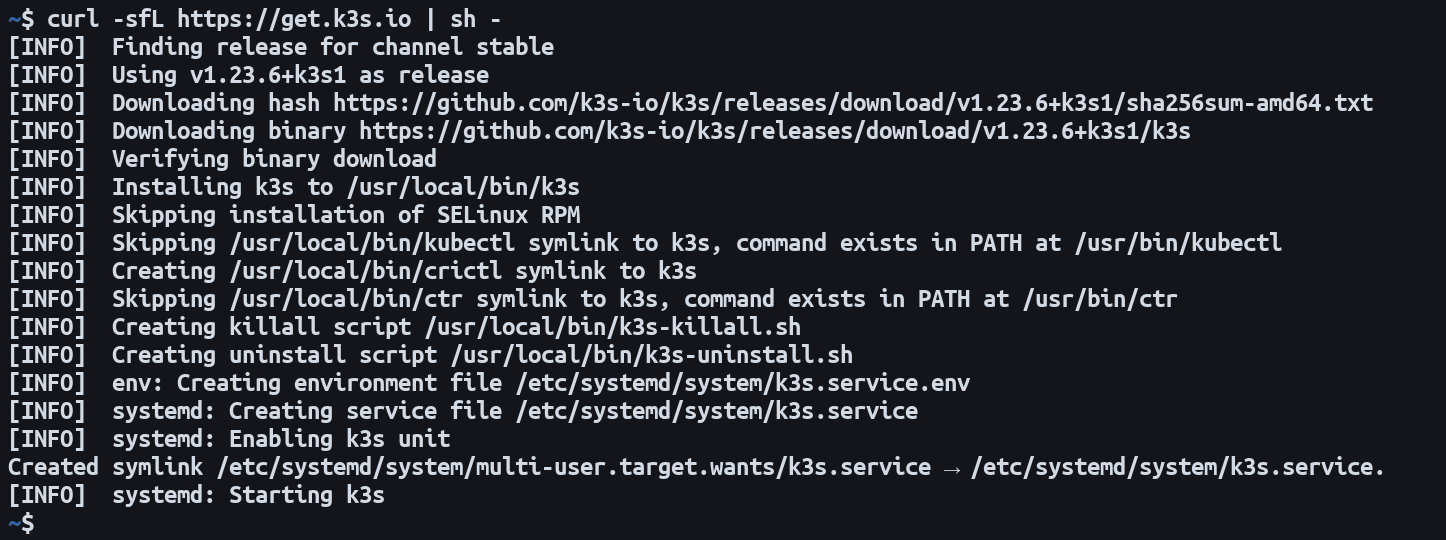Click the "Starting k3s" log line
The image size is (1446, 540).
pyautogui.click(x=306, y=494)
